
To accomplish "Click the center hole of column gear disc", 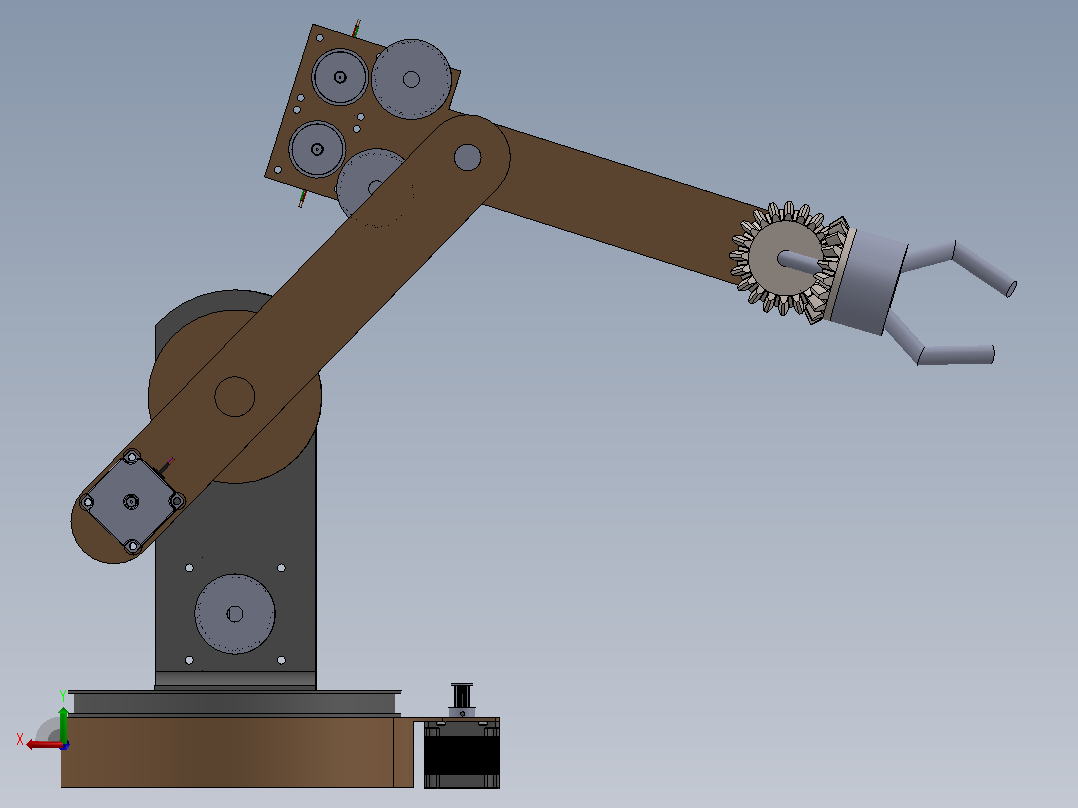I will point(234,614).
